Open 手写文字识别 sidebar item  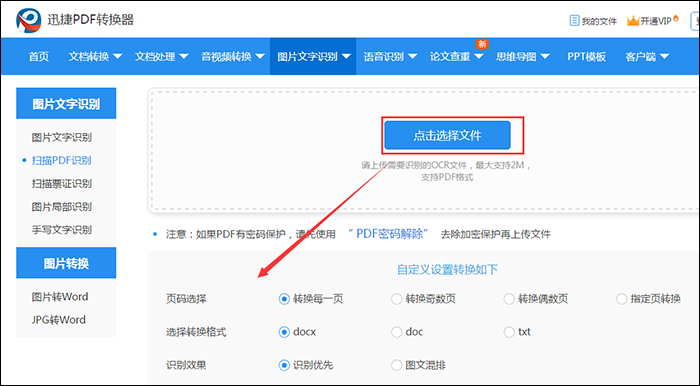pos(62,230)
